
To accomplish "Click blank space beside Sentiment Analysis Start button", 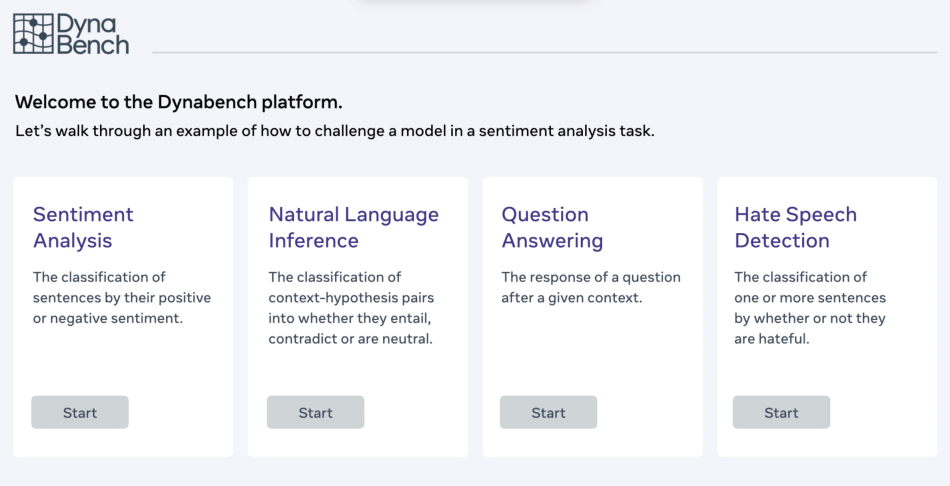I will tap(180, 412).
